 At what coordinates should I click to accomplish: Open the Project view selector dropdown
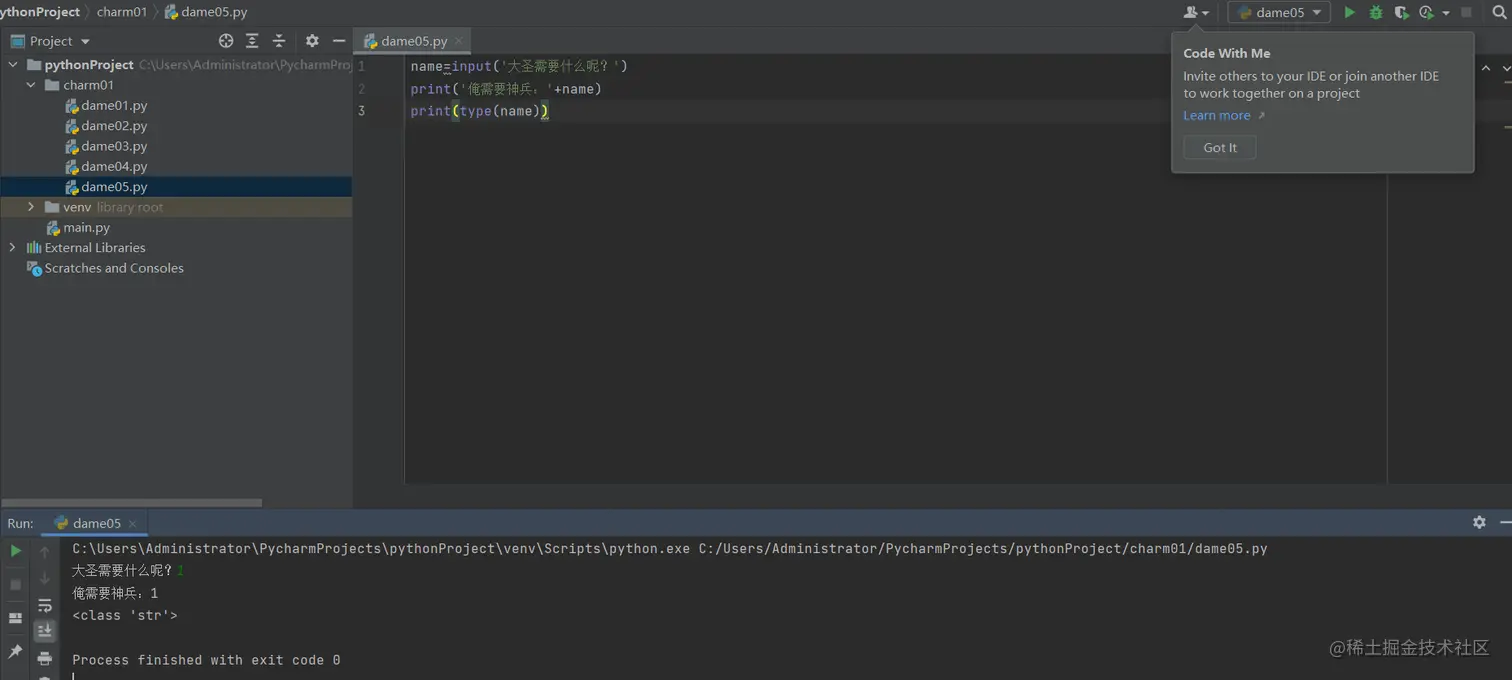[51, 41]
